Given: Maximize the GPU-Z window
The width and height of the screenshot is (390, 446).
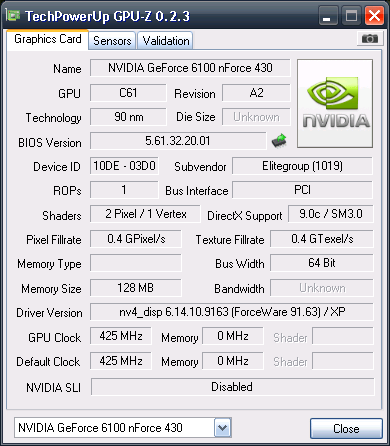Looking at the screenshot, I should (351, 16).
